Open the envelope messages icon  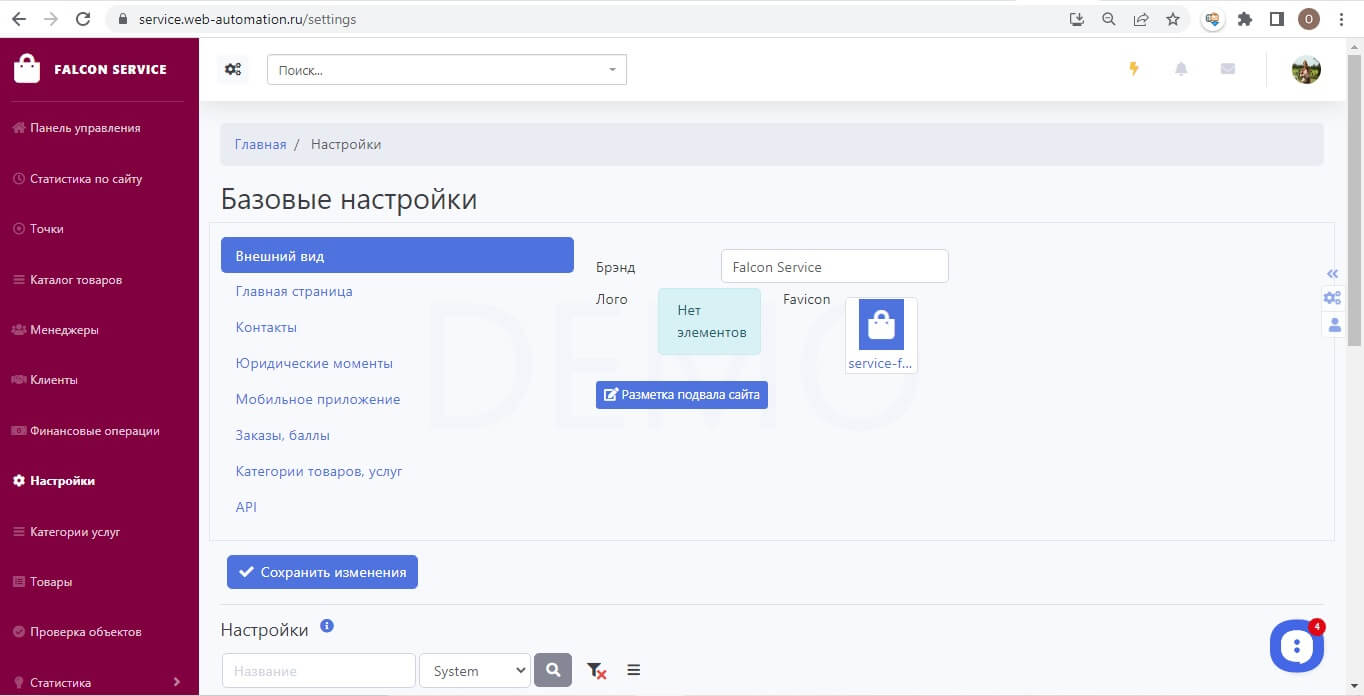pos(1228,69)
